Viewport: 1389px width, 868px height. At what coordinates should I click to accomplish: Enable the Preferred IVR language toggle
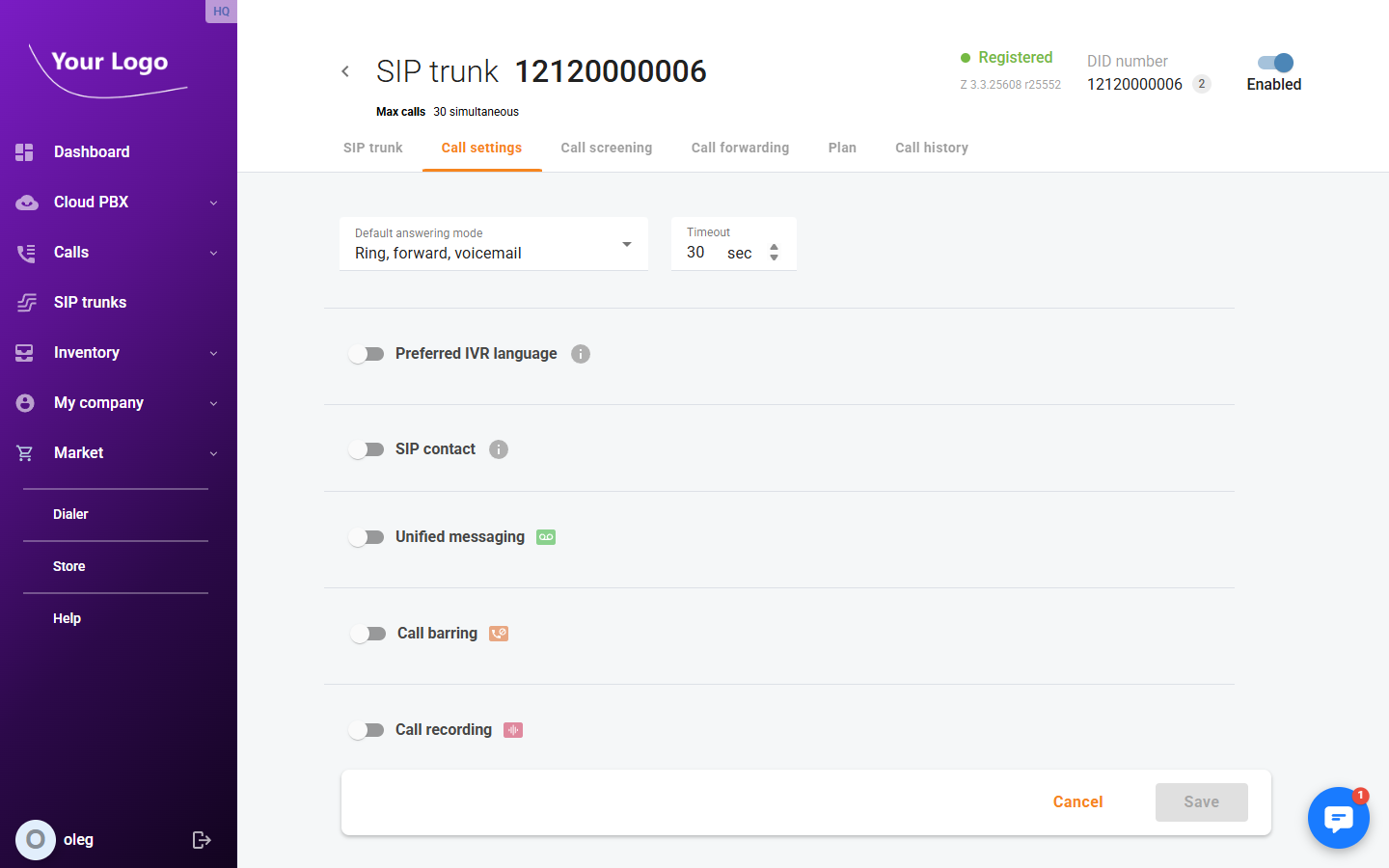click(367, 354)
